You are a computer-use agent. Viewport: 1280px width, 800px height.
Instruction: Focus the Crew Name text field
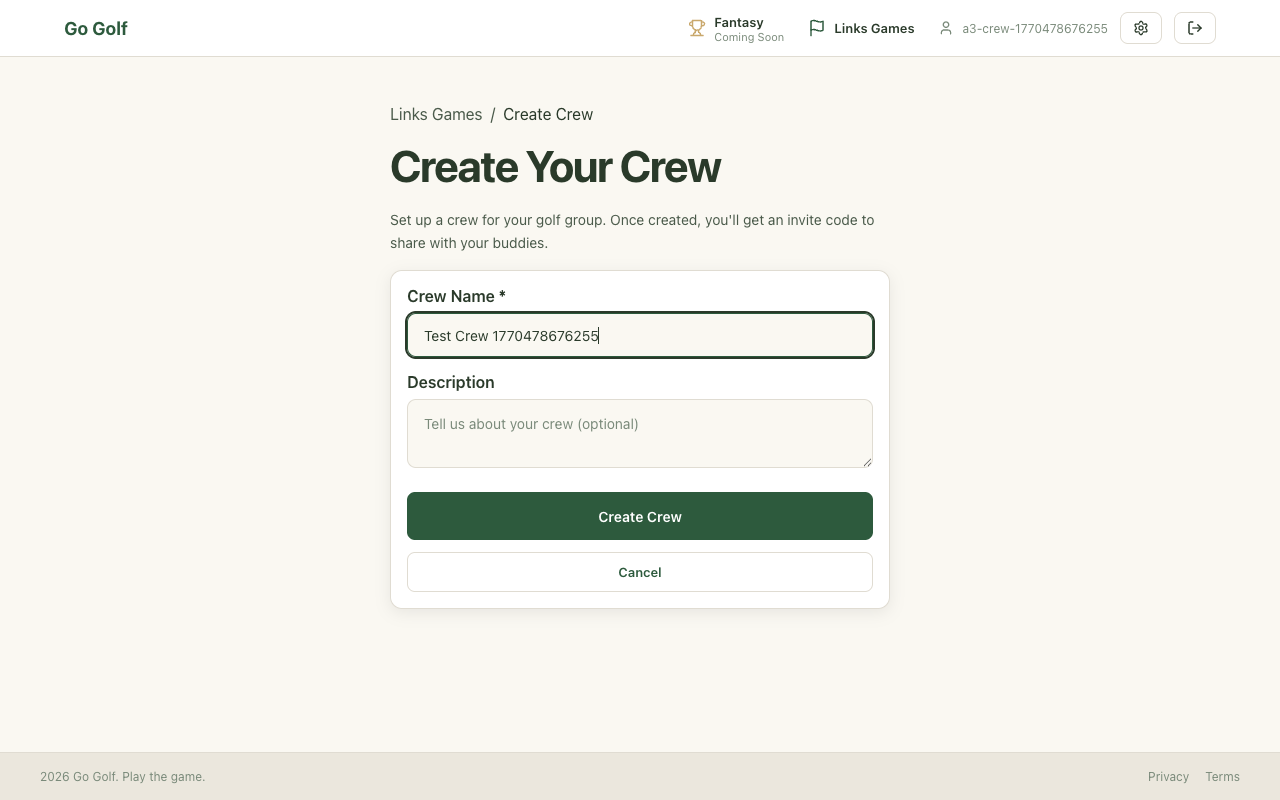pyautogui.click(x=640, y=336)
